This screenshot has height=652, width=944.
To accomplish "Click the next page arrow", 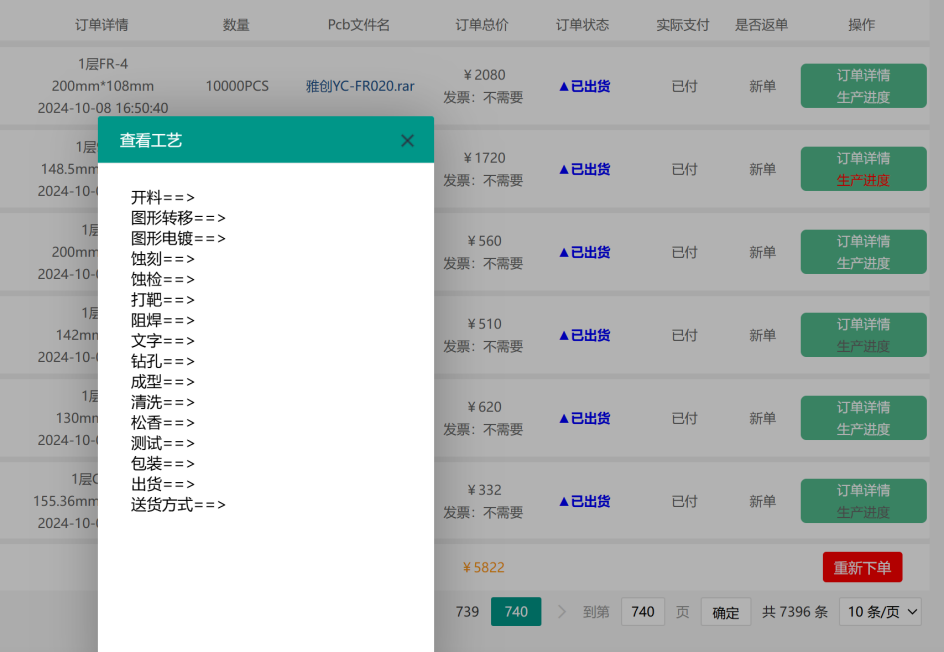I will coord(561,612).
